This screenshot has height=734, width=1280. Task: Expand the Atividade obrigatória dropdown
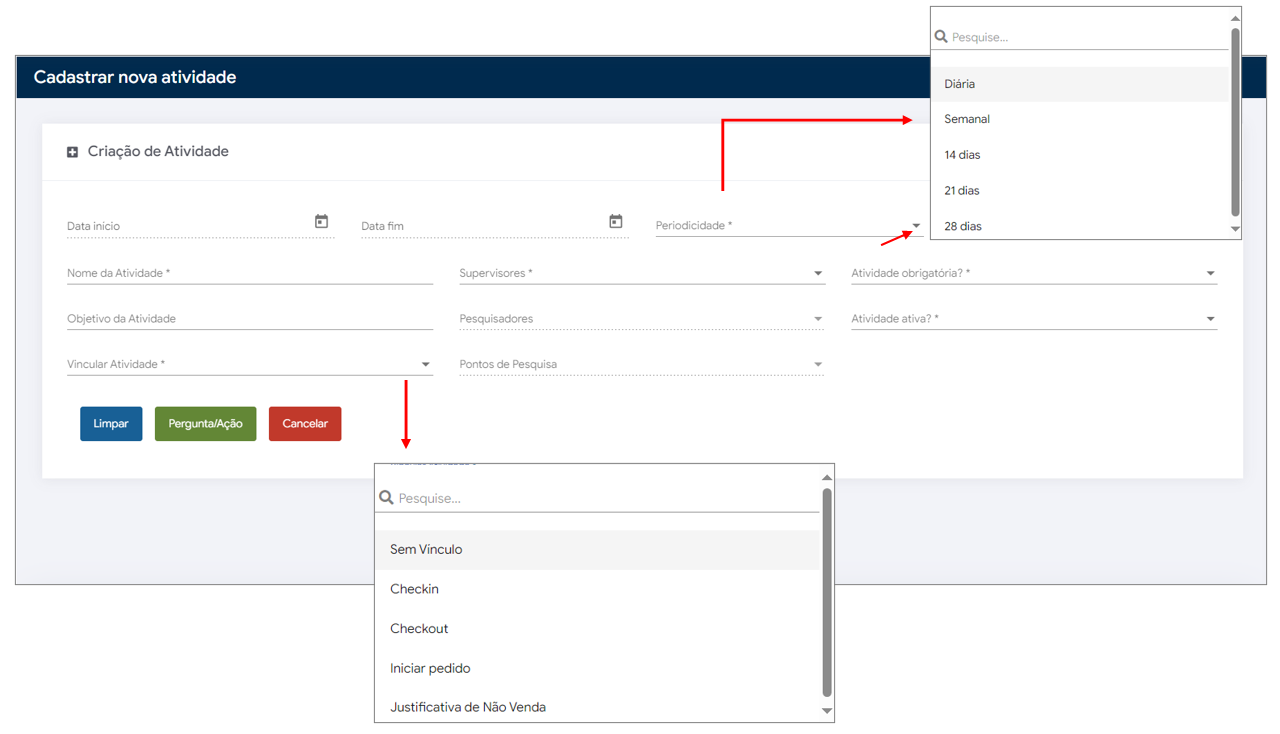click(1210, 274)
